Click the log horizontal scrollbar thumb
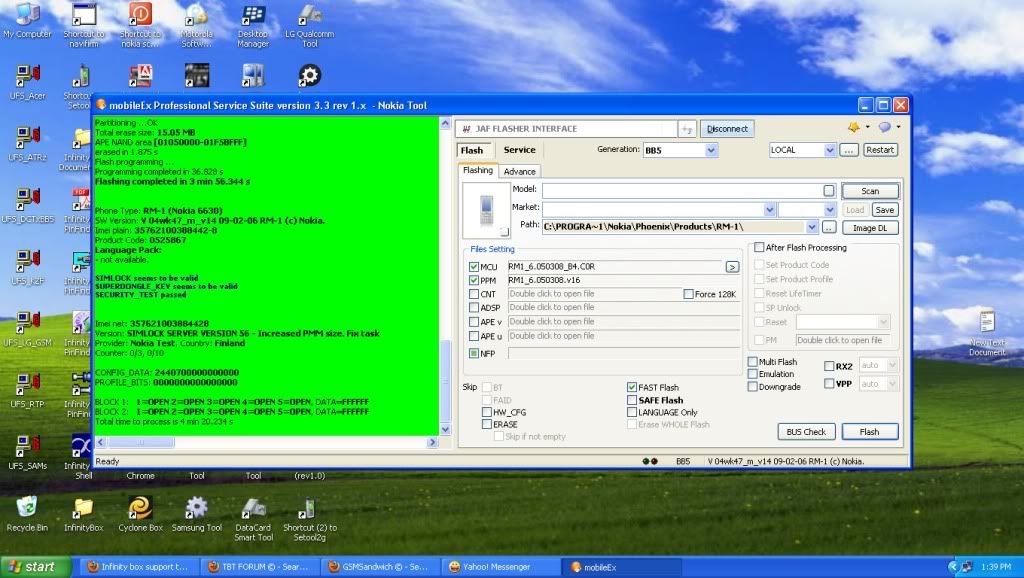 pos(141,442)
